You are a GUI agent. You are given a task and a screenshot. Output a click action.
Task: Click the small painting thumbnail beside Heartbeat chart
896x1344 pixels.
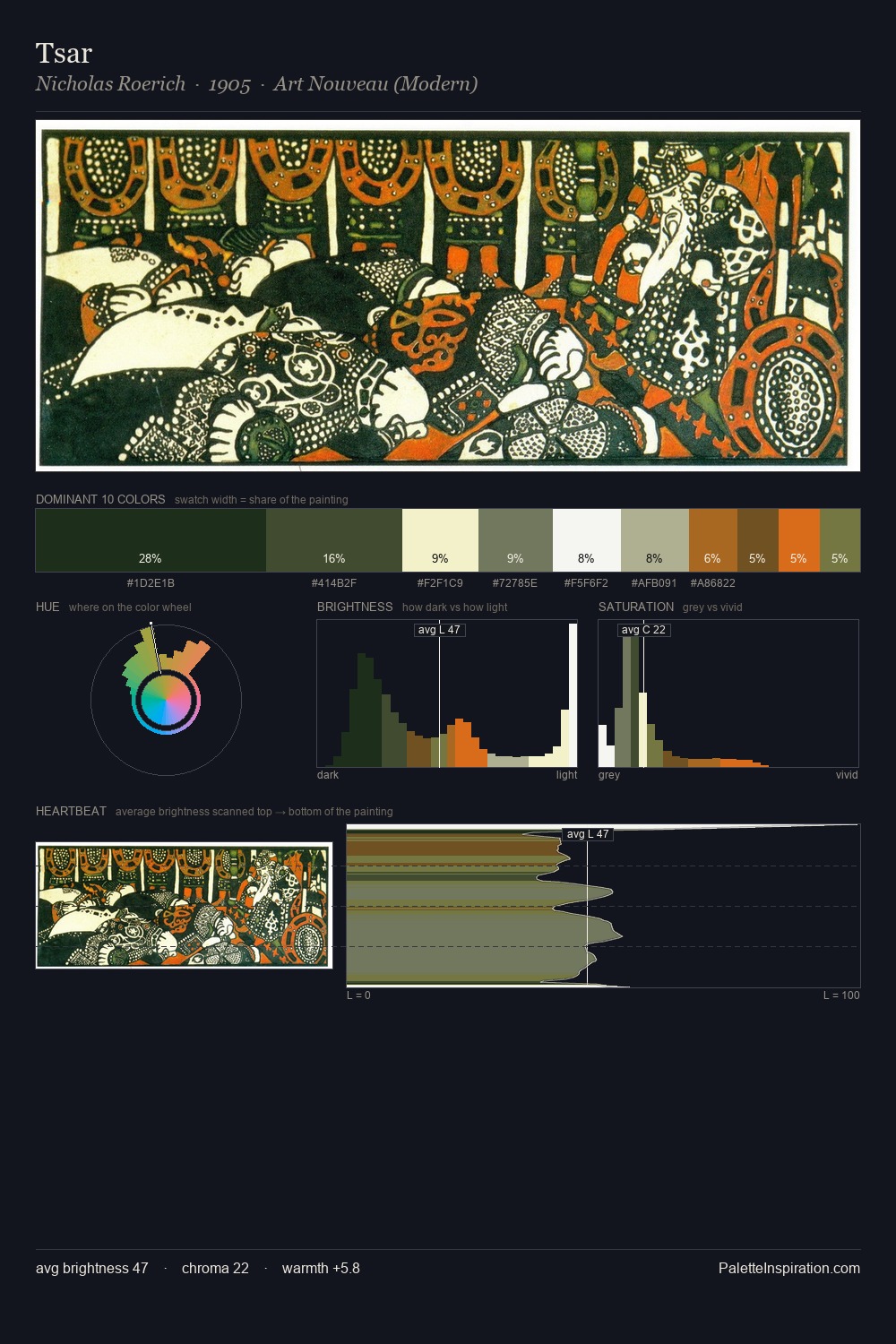184,905
